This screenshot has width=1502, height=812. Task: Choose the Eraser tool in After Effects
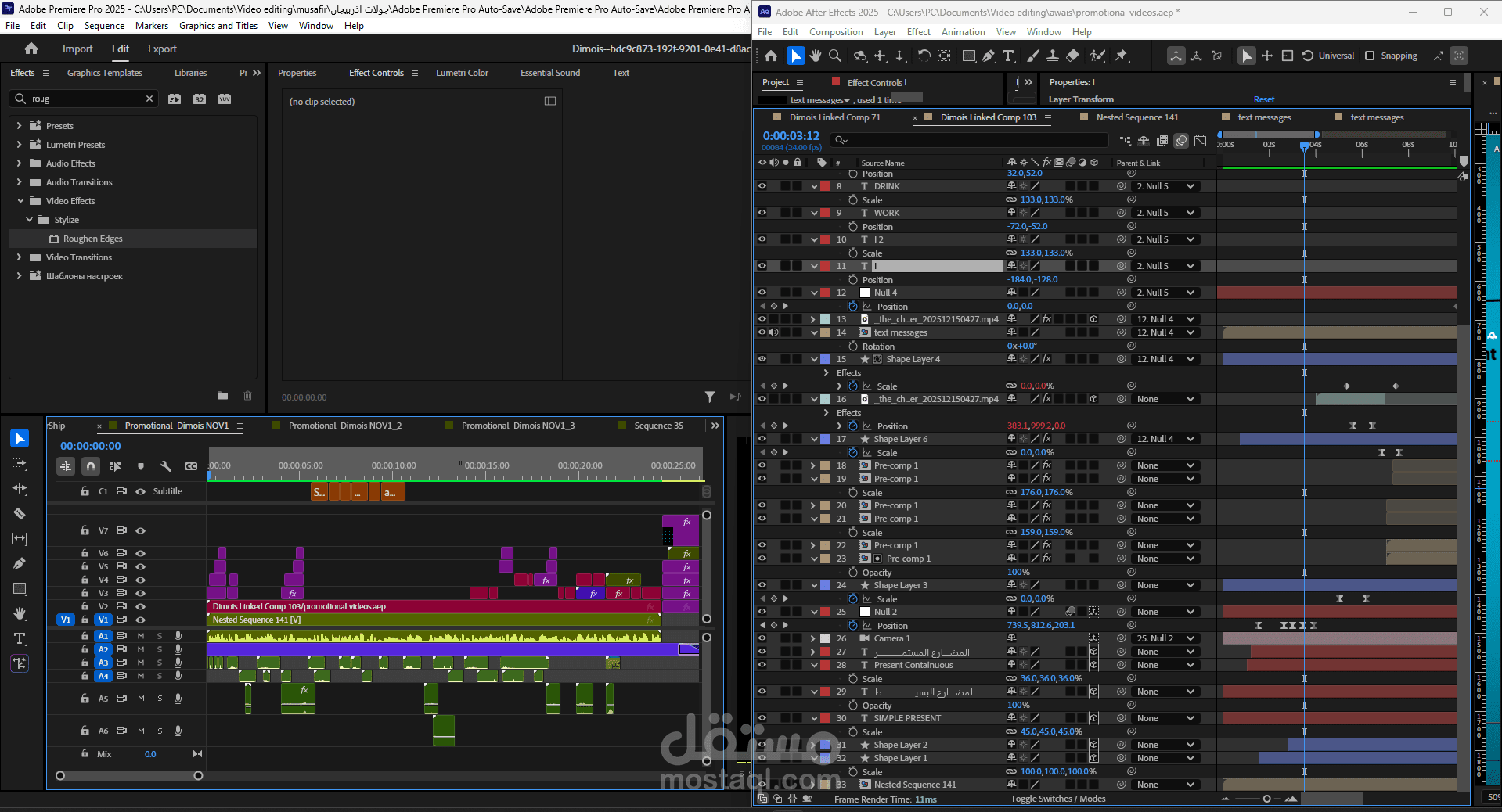[x=1072, y=56]
